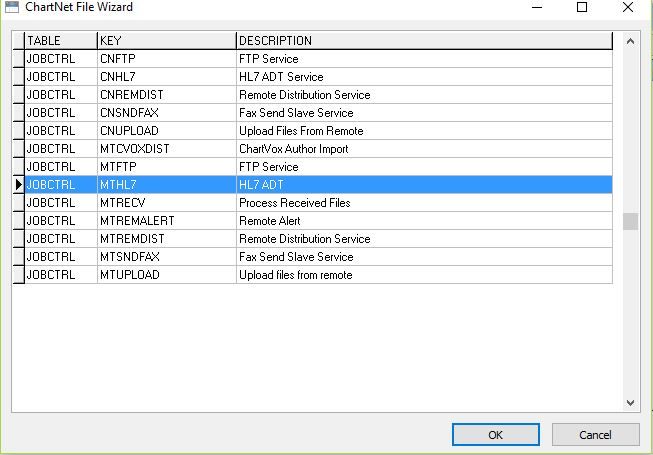Click 'HL7 ADT Service' description
Viewport: 653px width, 455px height.
click(x=281, y=77)
